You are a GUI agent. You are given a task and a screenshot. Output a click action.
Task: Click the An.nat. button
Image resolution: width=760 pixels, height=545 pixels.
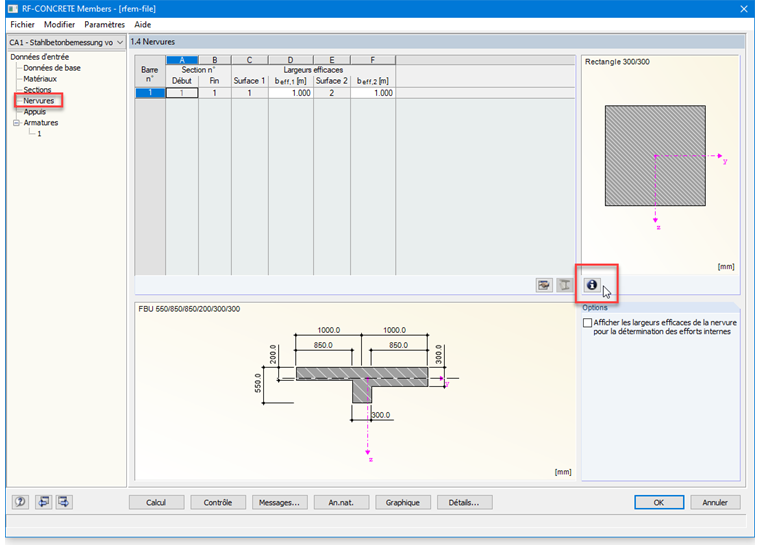point(341,502)
